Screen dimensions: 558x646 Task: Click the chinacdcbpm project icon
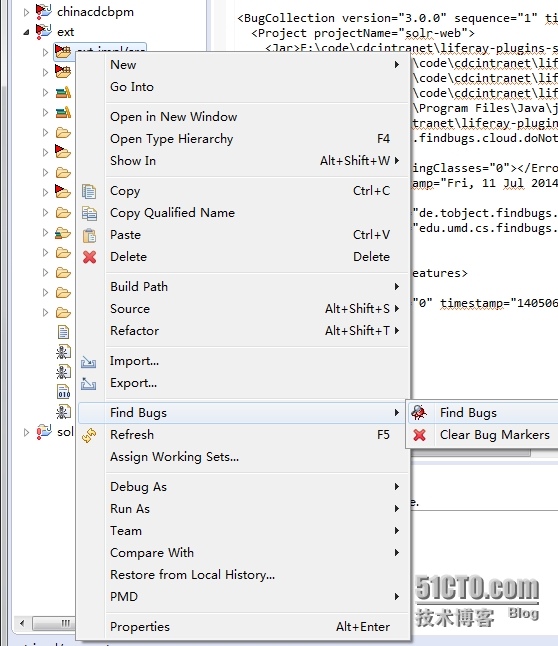pyautogui.click(x=43, y=11)
